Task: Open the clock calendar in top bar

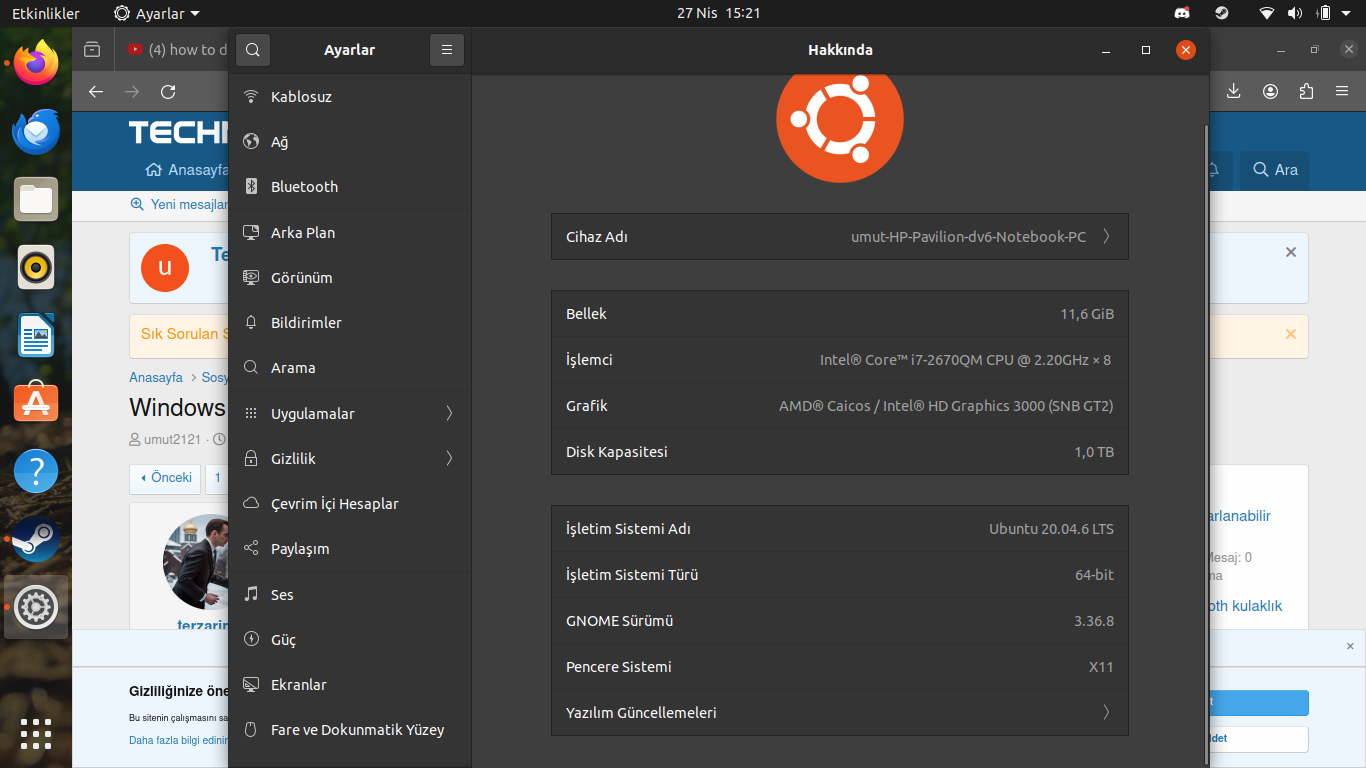Action: click(x=718, y=13)
